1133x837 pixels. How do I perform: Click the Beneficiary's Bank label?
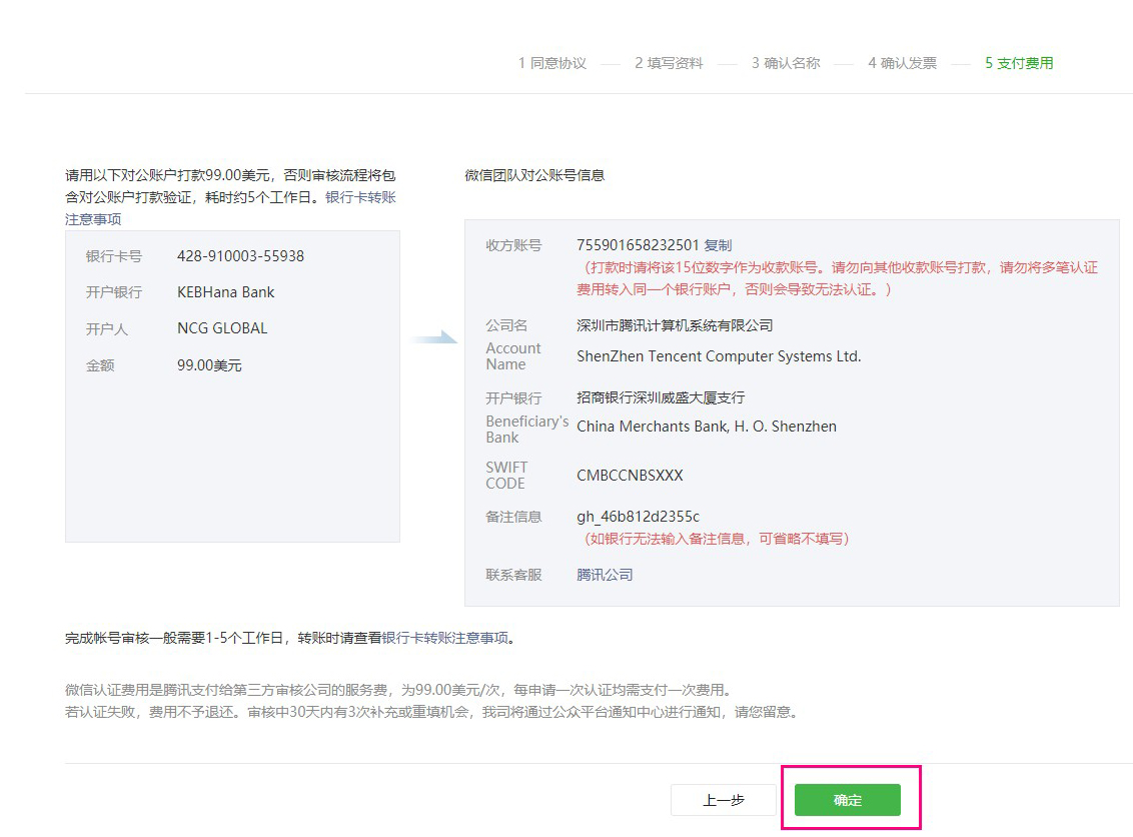tap(527, 429)
